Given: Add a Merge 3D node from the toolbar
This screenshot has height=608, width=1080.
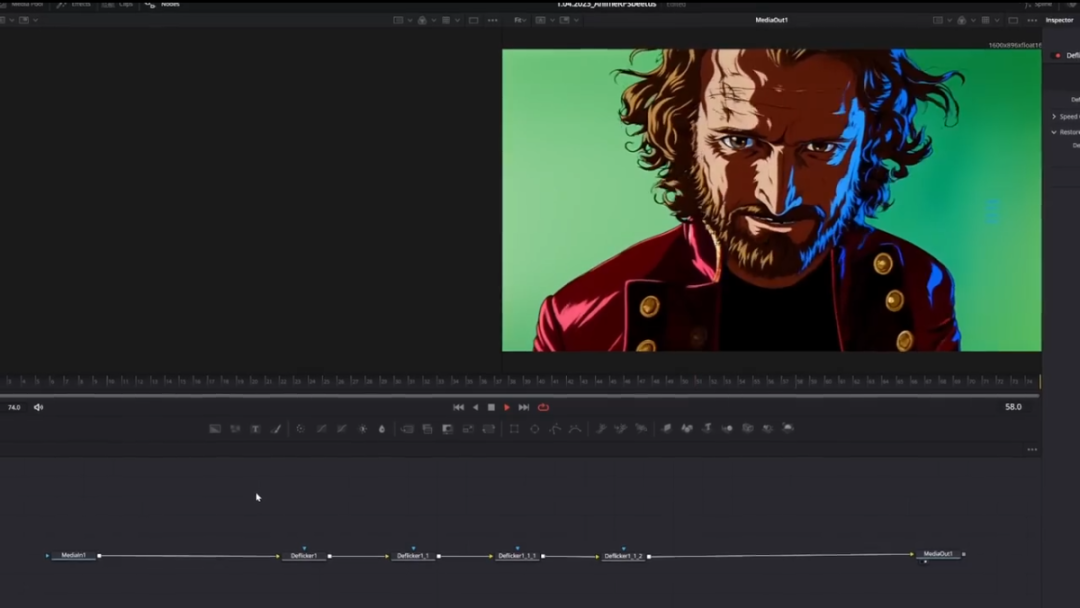Looking at the screenshot, I should 727,428.
